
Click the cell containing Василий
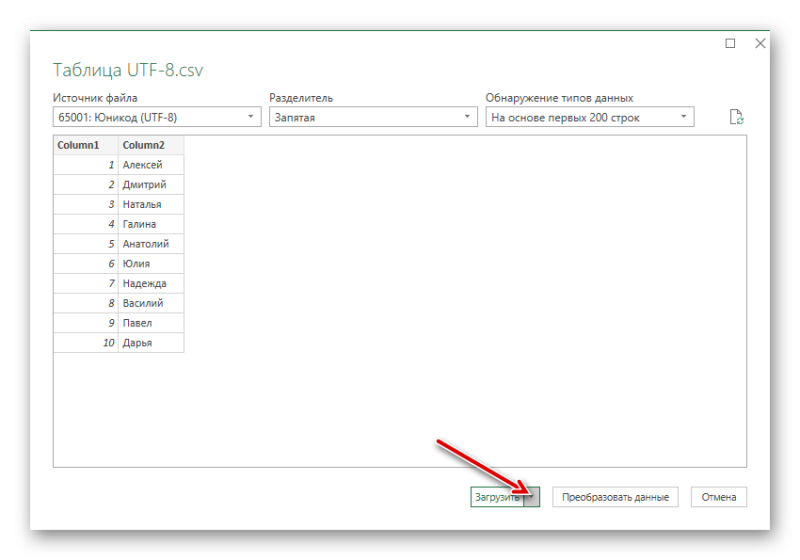(x=151, y=303)
